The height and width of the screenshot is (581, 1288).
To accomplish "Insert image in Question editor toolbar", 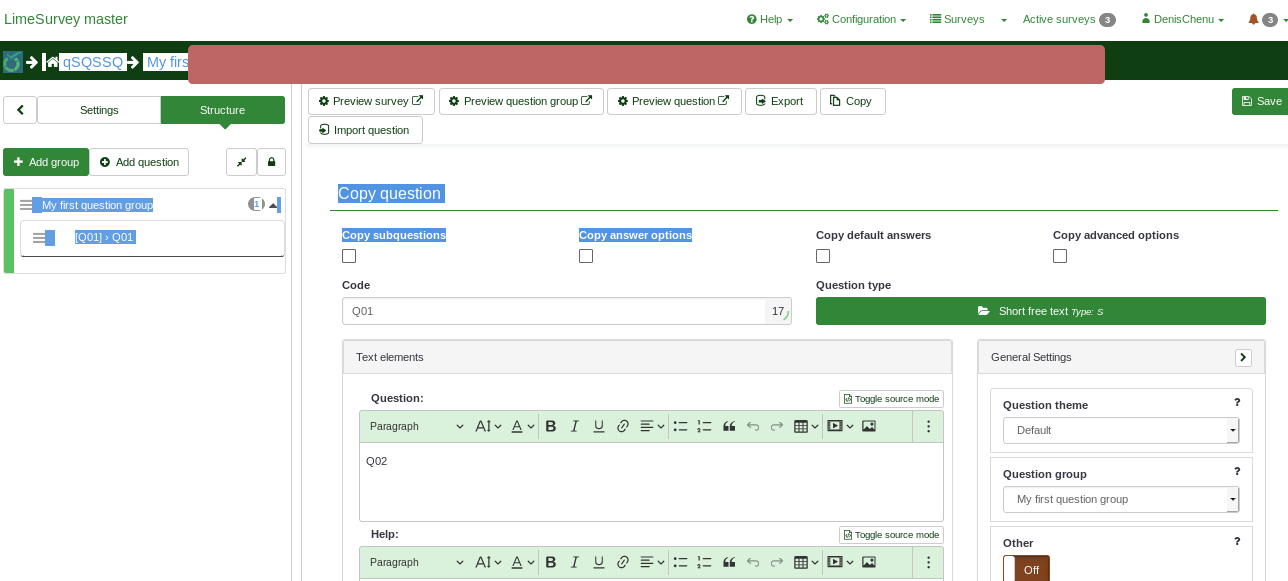I will tap(869, 426).
